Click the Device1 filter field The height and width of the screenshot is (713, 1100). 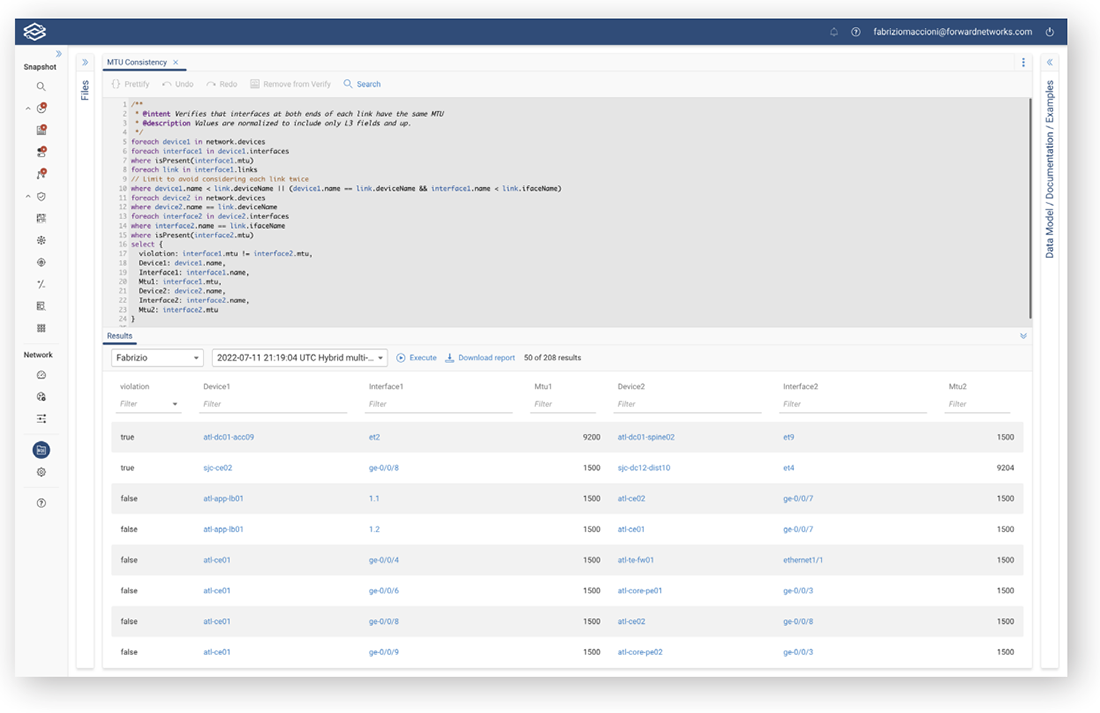point(273,404)
